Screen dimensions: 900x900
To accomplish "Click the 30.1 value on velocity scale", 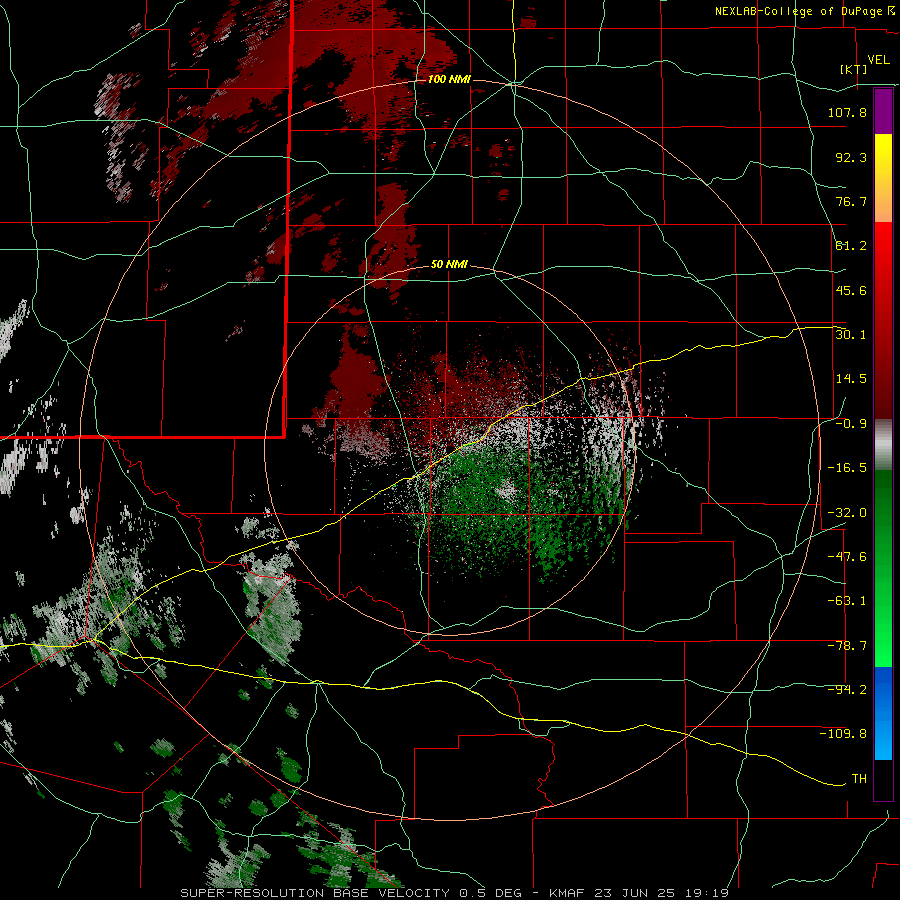I will click(851, 335).
